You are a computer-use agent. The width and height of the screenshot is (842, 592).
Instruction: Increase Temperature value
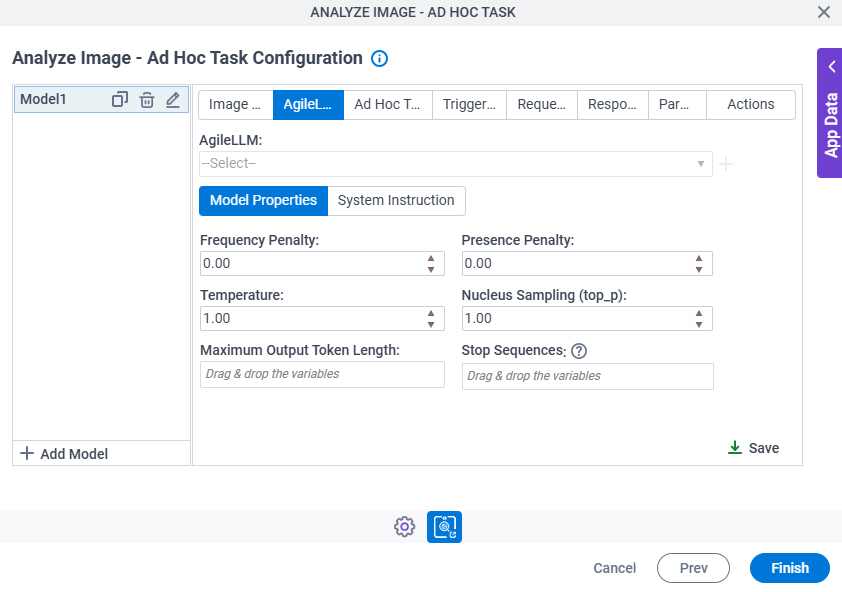[x=431, y=313]
